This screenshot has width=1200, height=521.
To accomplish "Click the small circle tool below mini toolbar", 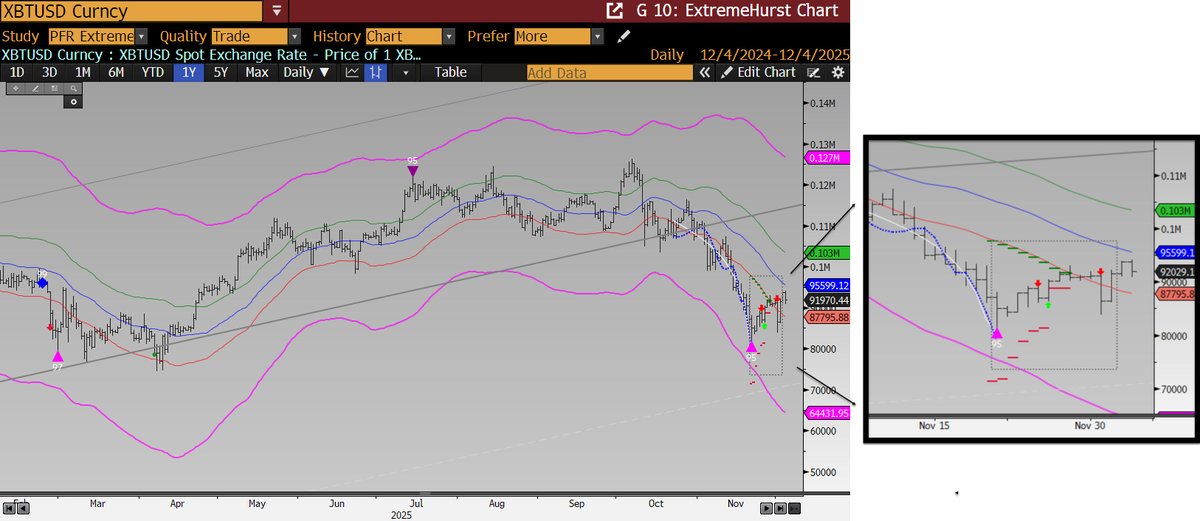I will coord(73,102).
